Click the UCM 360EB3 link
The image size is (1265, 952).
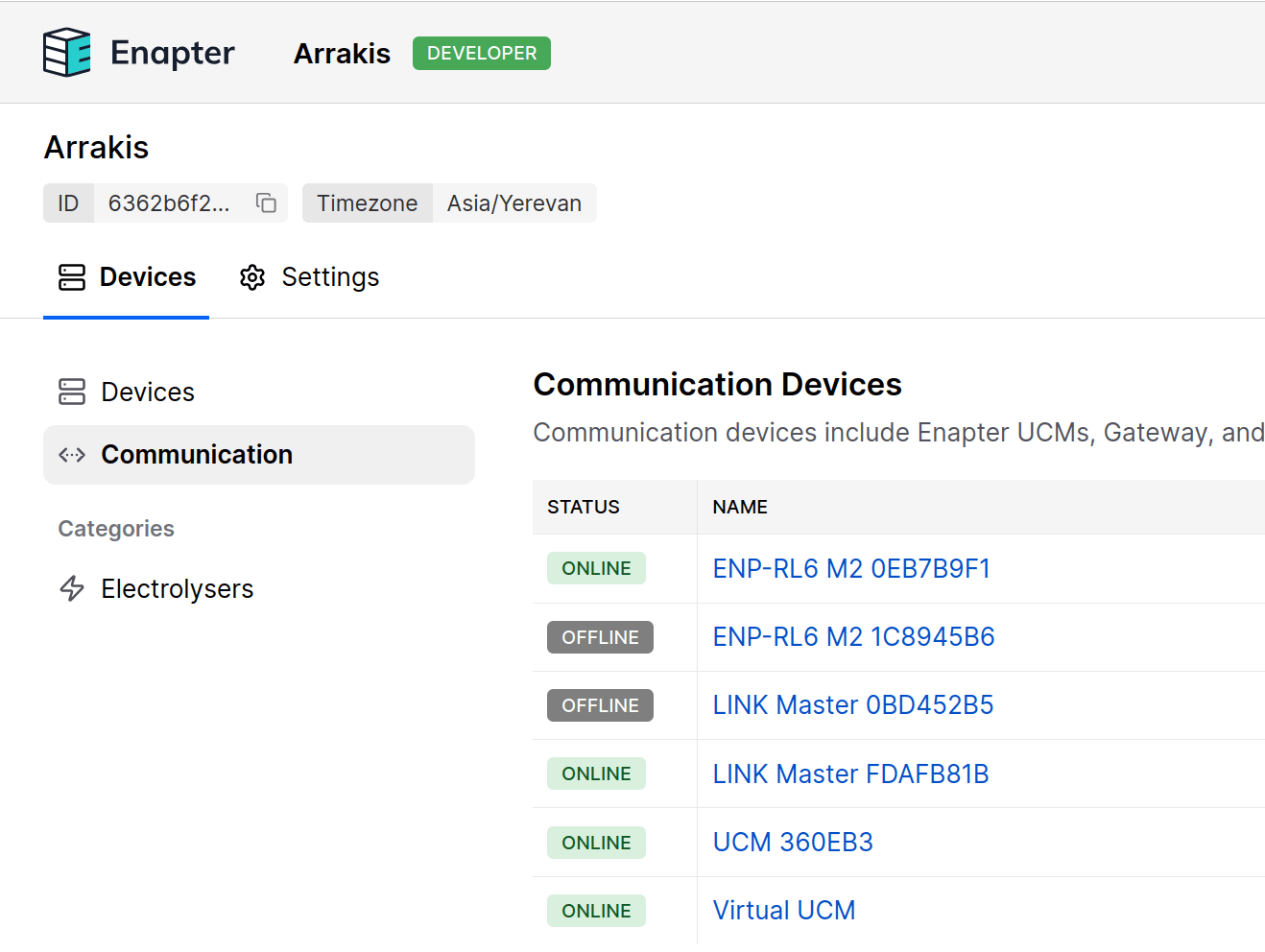[793, 842]
